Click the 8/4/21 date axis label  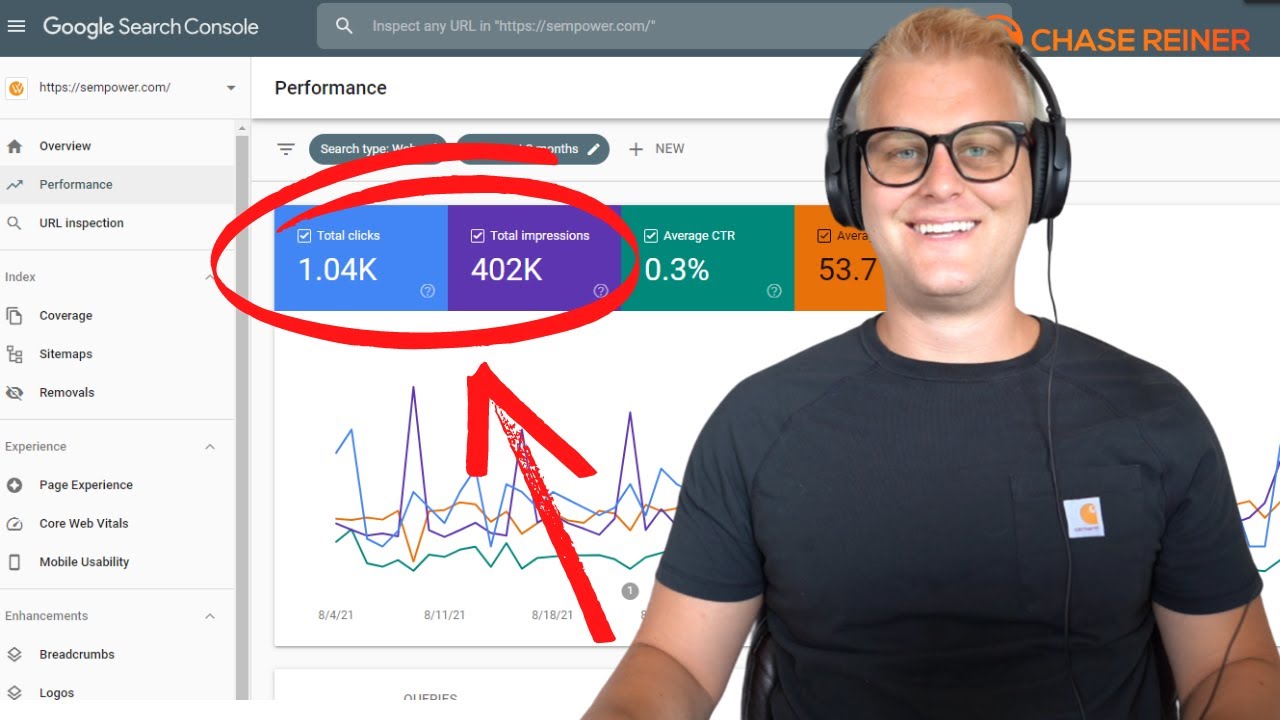coord(336,615)
